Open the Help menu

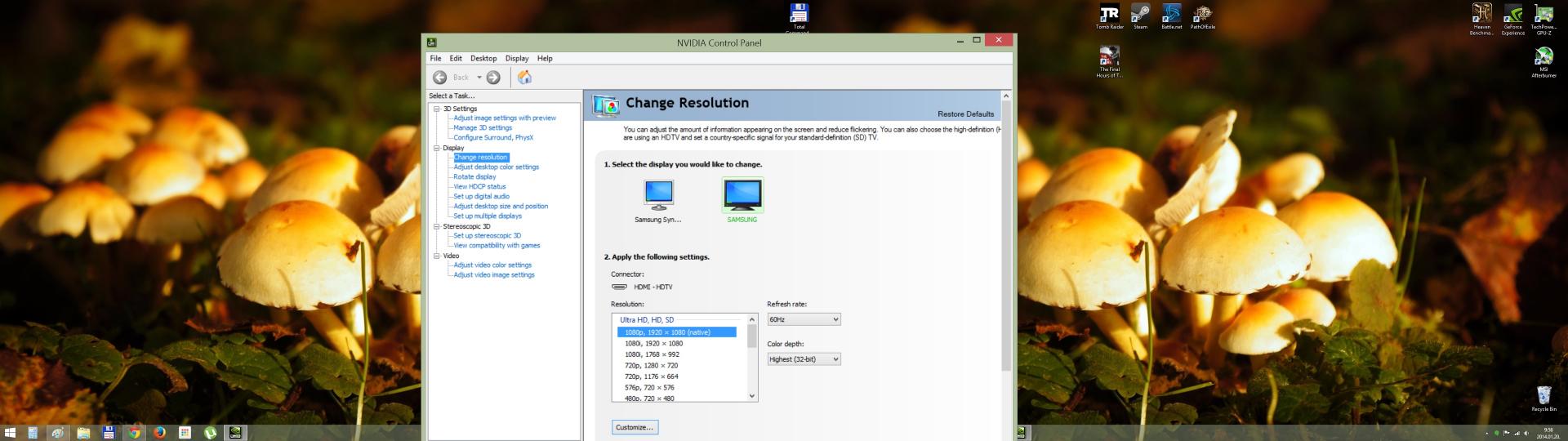(545, 59)
